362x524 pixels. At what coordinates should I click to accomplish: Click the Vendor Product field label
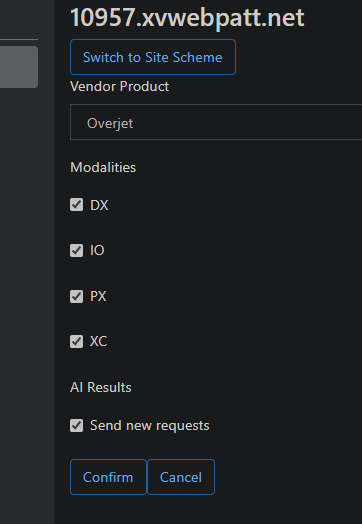point(120,87)
